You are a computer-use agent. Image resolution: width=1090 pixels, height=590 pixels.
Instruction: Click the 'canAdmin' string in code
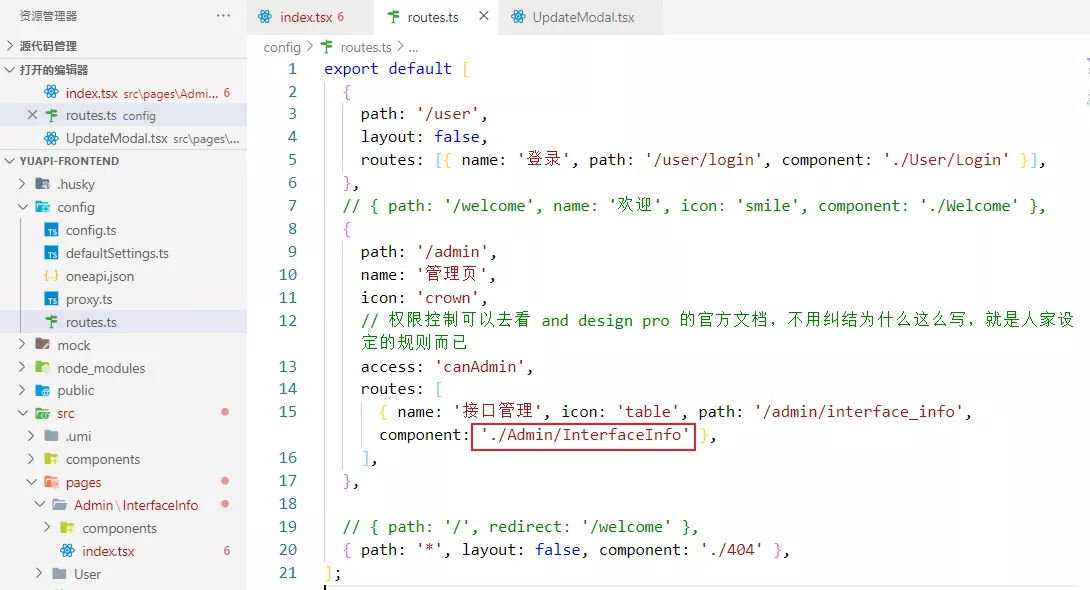coord(480,366)
